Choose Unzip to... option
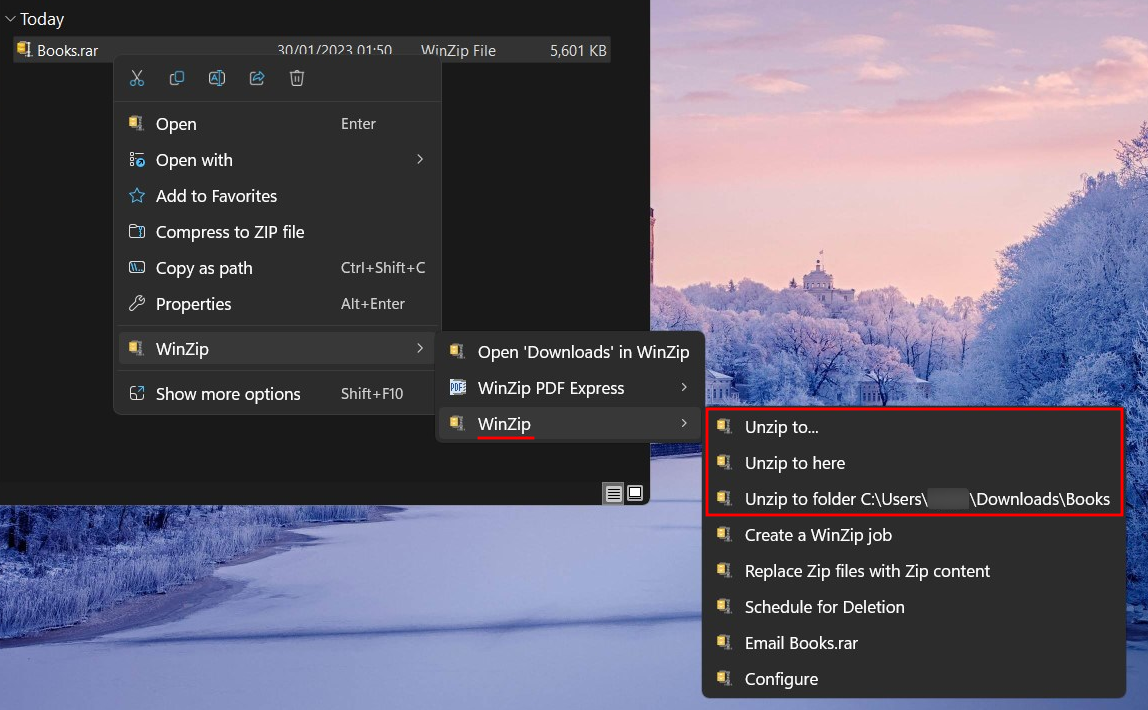Image resolution: width=1148 pixels, height=710 pixels. [x=781, y=427]
